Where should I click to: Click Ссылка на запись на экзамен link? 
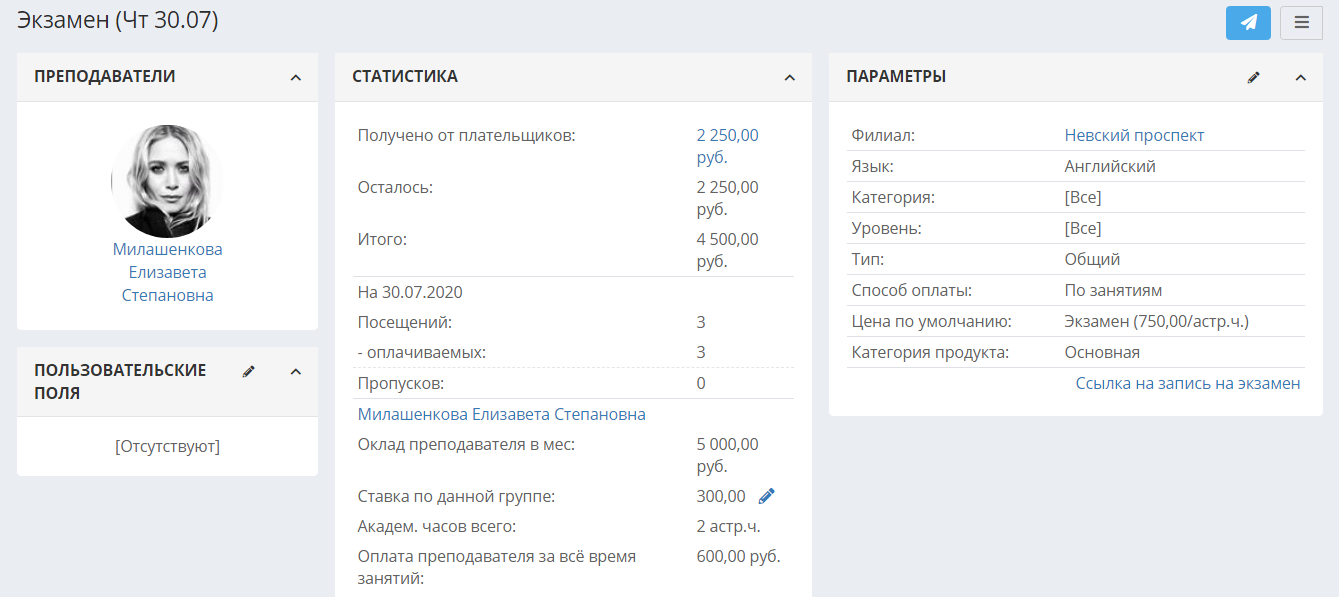point(1188,383)
